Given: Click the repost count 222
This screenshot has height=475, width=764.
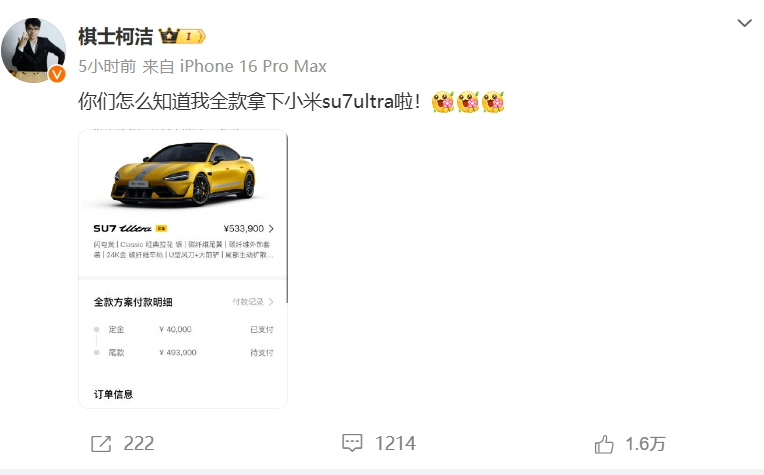Looking at the screenshot, I should [x=139, y=443].
